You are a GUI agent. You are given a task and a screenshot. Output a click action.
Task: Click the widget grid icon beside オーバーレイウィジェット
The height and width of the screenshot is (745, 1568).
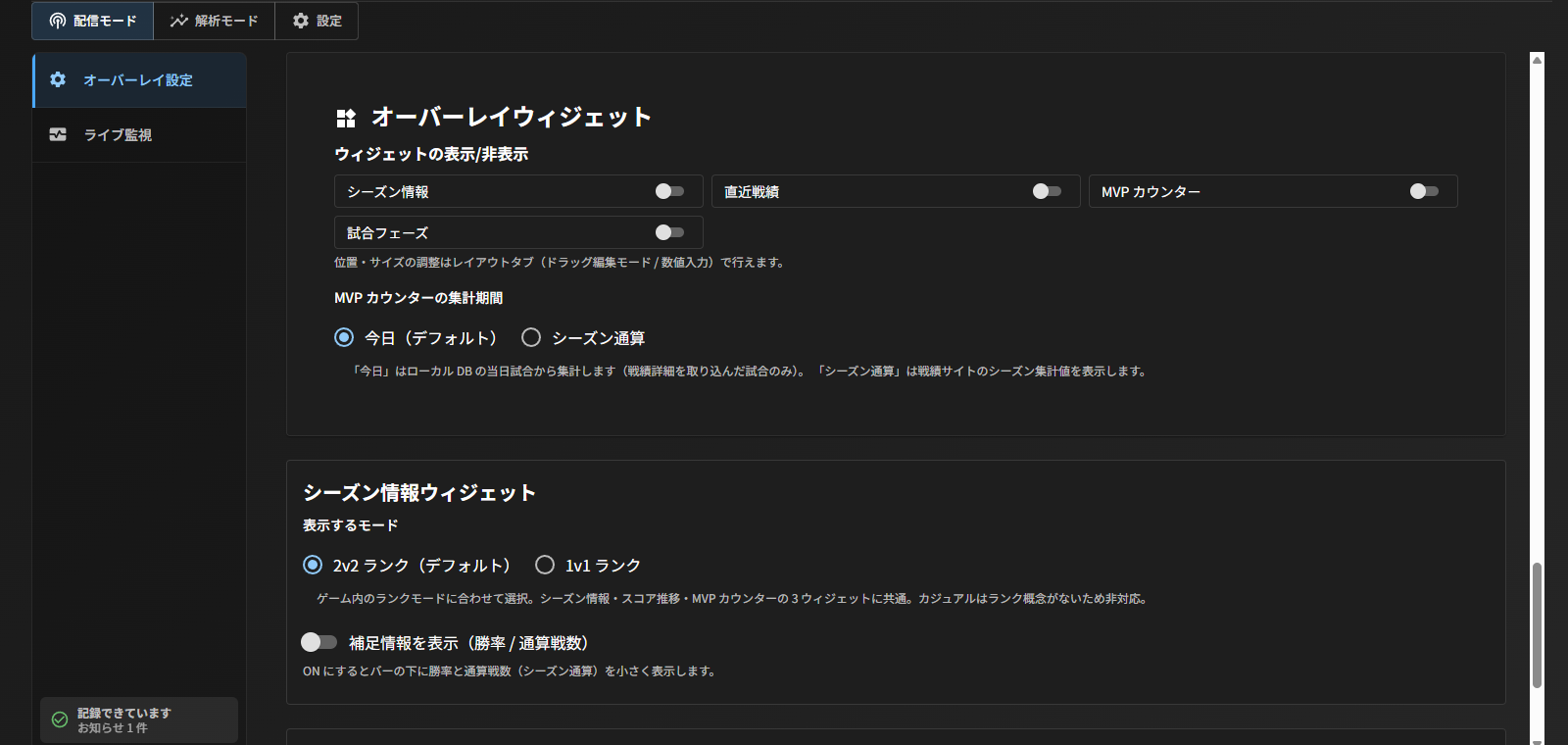[346, 119]
